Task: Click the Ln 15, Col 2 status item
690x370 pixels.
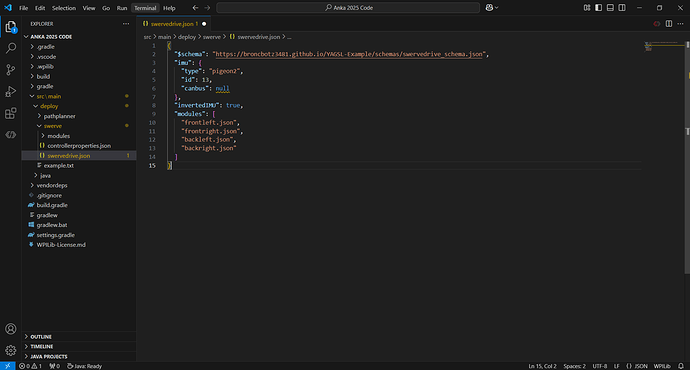Action: coord(542,366)
